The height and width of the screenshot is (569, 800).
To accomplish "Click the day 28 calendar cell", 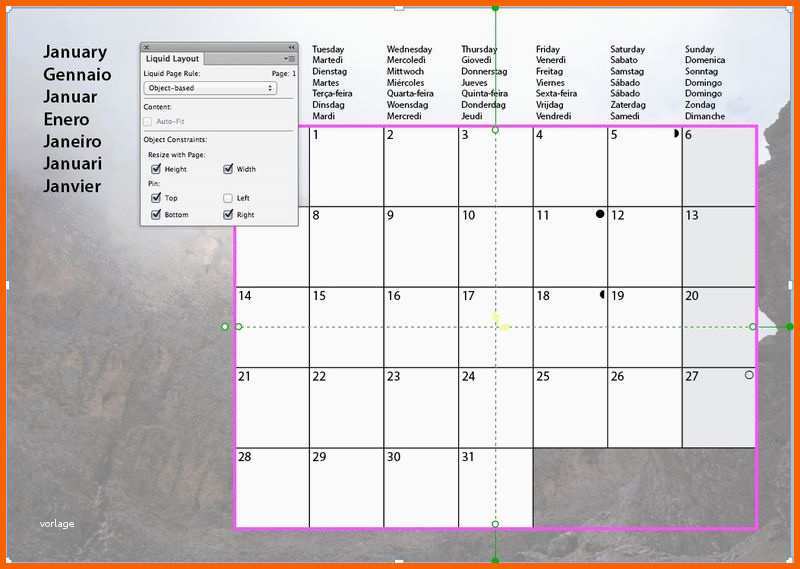I will (x=272, y=488).
